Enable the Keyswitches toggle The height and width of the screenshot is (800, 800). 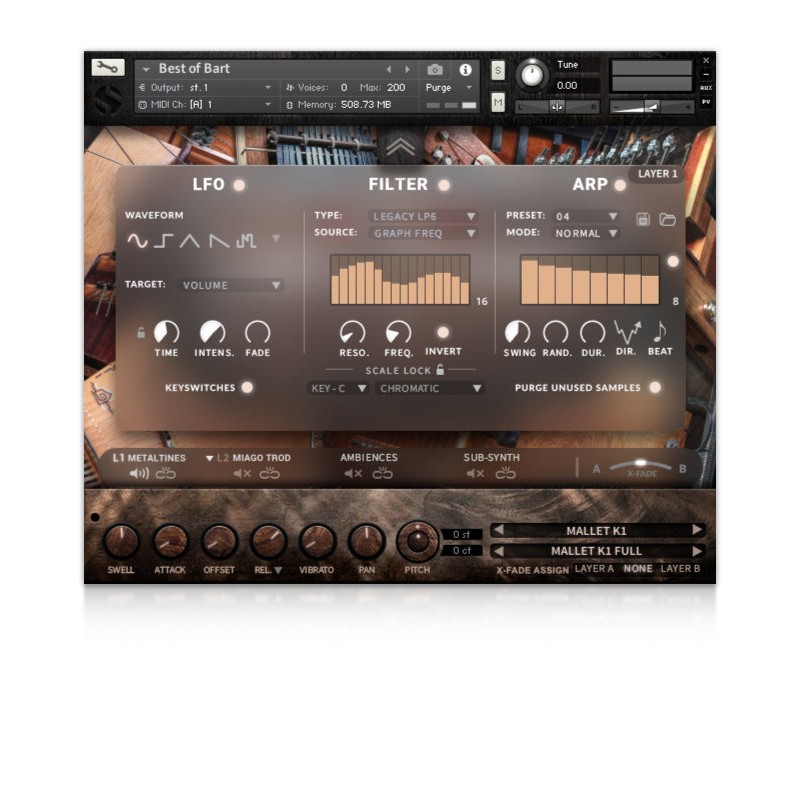[x=247, y=387]
